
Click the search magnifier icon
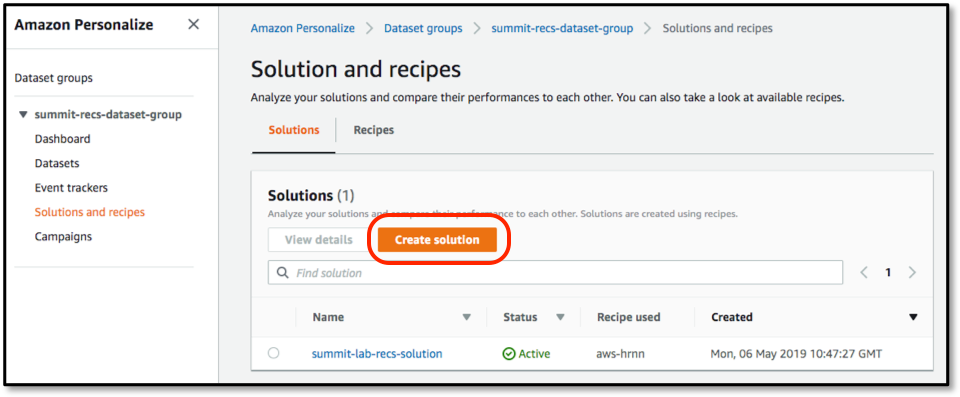click(x=282, y=273)
